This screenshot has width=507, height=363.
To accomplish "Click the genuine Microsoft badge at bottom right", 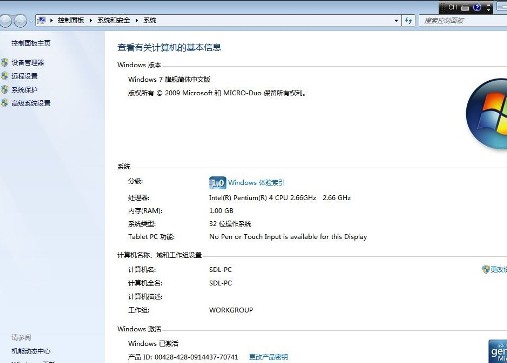I will 498,351.
